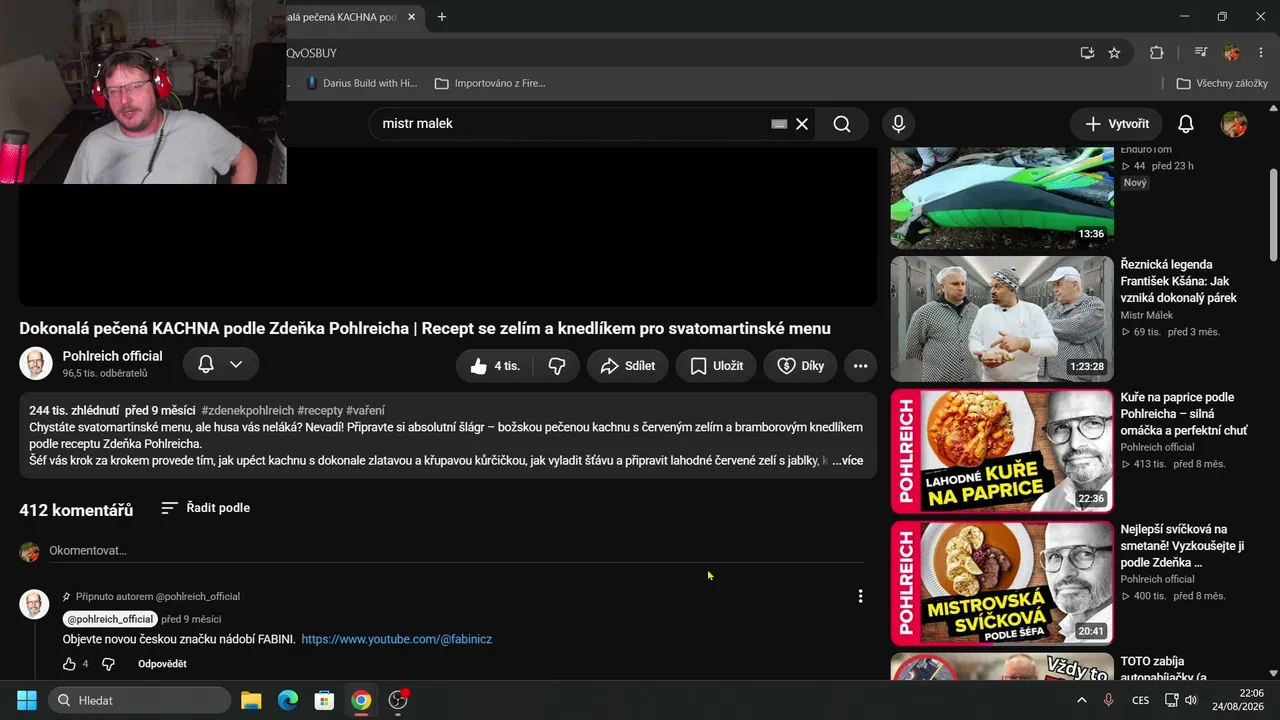This screenshot has width=1280, height=720.
Task: Open a new browser tab
Action: point(442,17)
